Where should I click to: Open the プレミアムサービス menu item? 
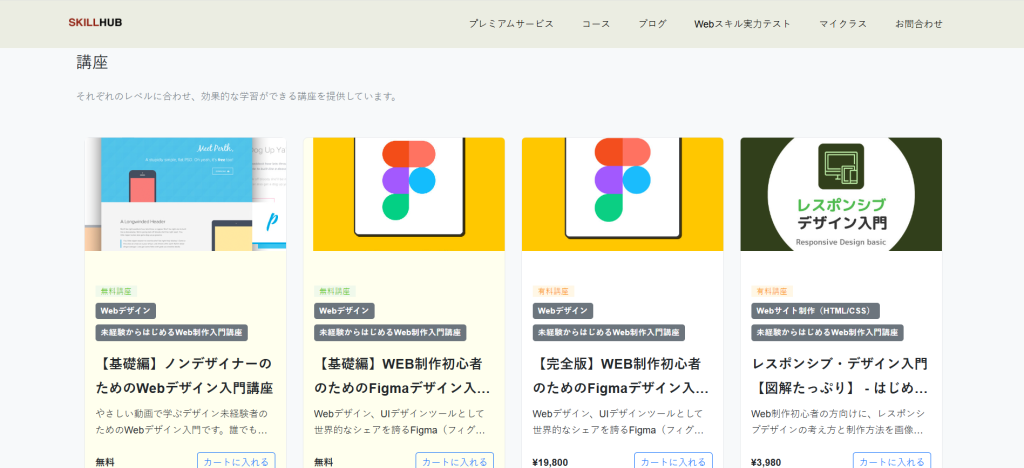pyautogui.click(x=511, y=24)
